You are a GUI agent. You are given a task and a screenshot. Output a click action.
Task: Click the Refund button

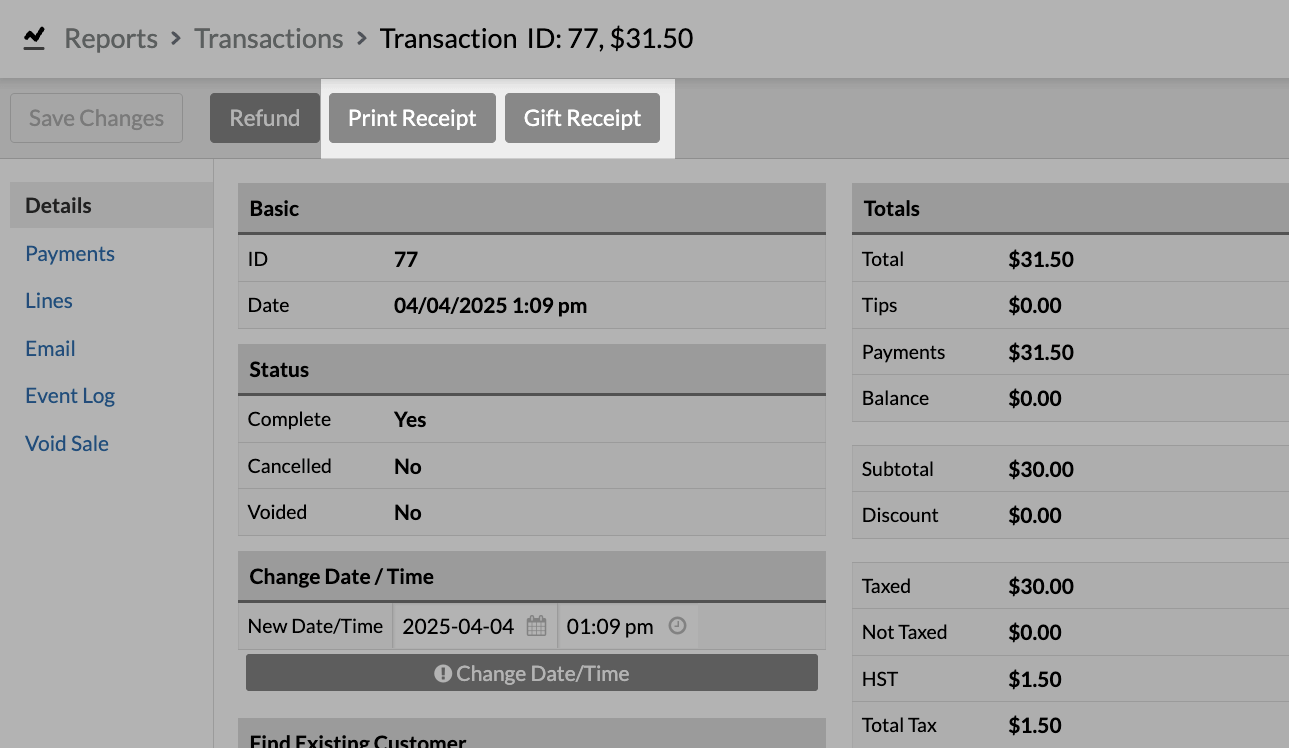265,118
